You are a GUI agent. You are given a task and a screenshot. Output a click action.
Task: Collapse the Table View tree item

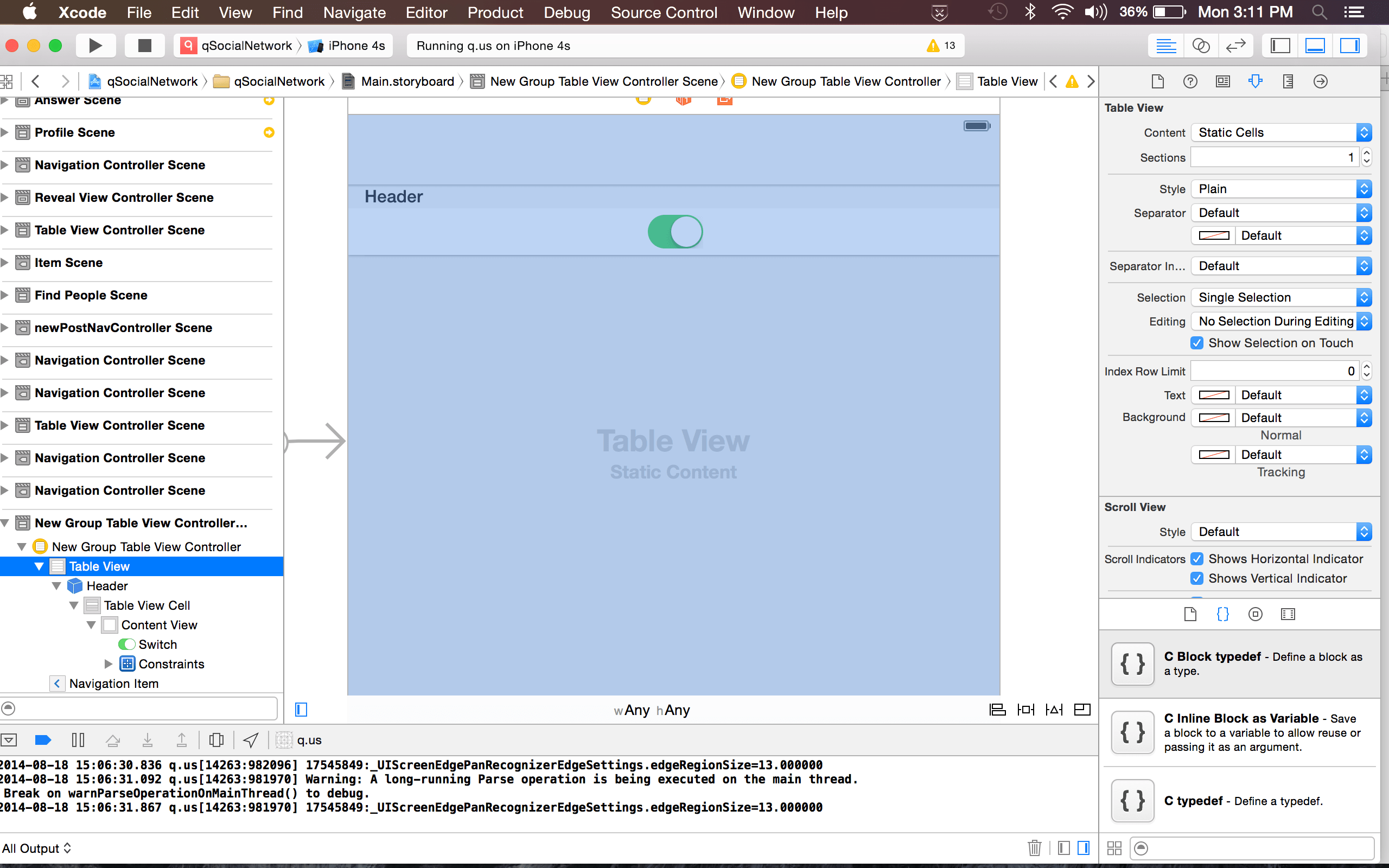39,566
